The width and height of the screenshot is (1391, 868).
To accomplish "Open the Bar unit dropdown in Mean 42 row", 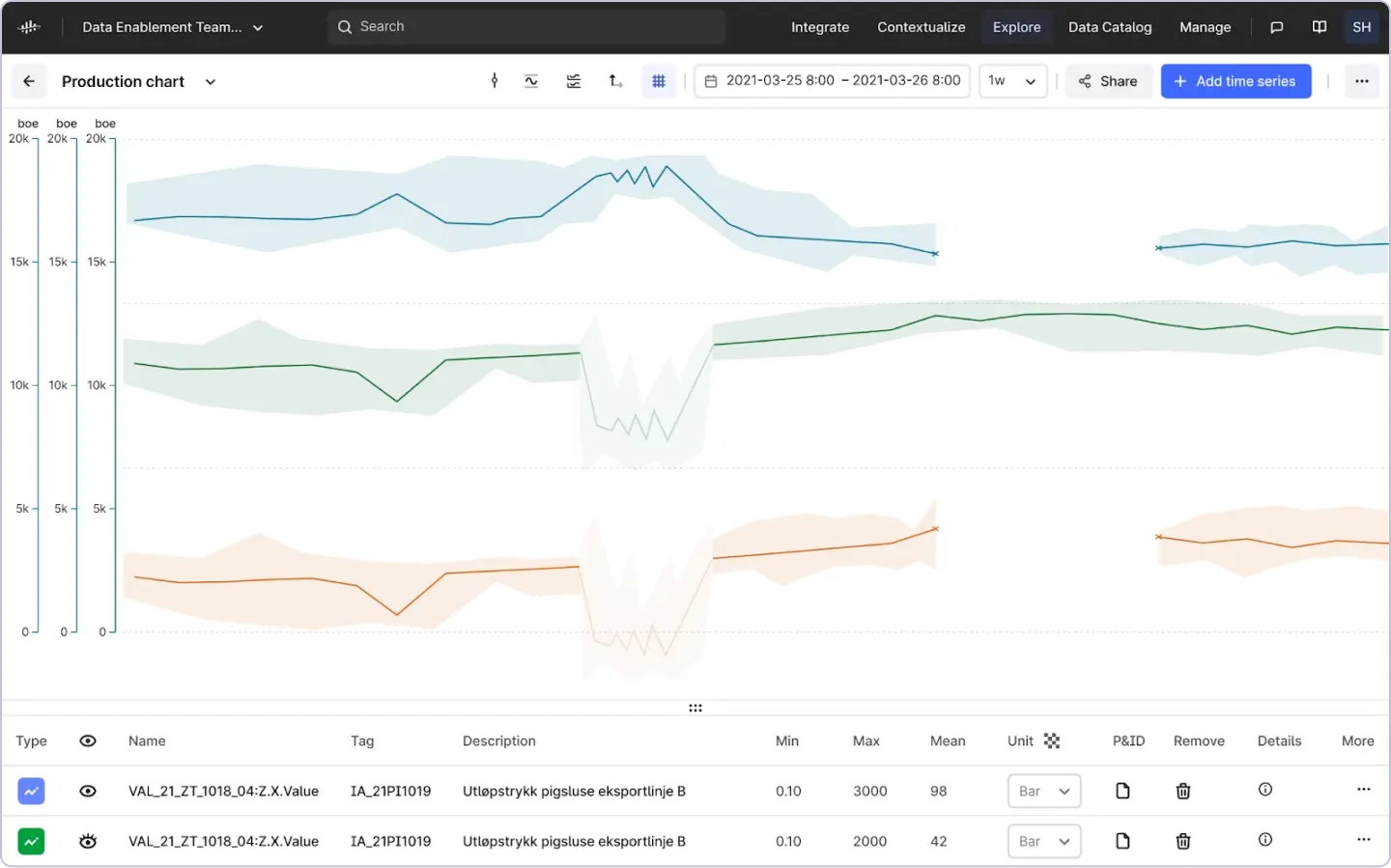I will (1044, 841).
